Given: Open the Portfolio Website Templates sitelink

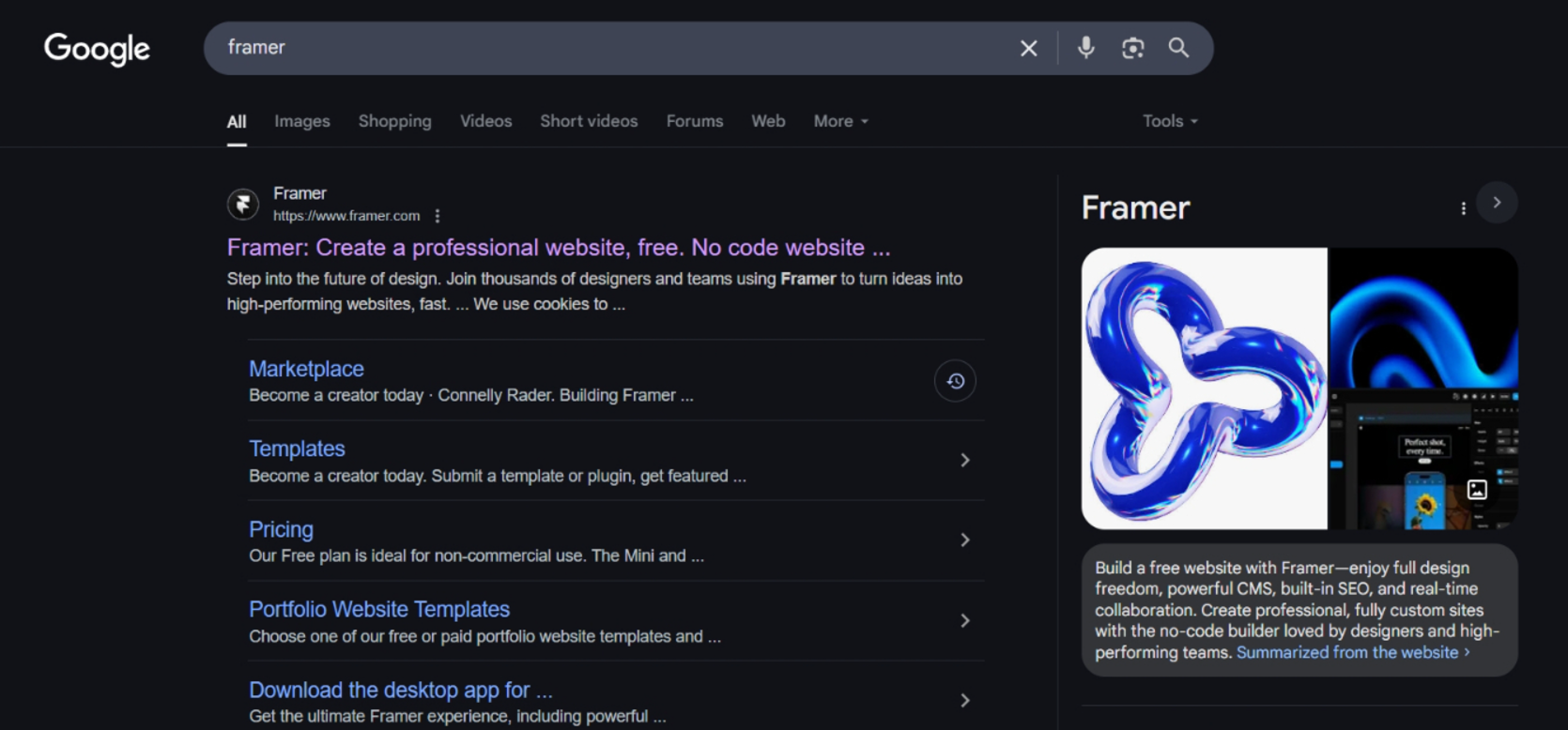Looking at the screenshot, I should [379, 609].
